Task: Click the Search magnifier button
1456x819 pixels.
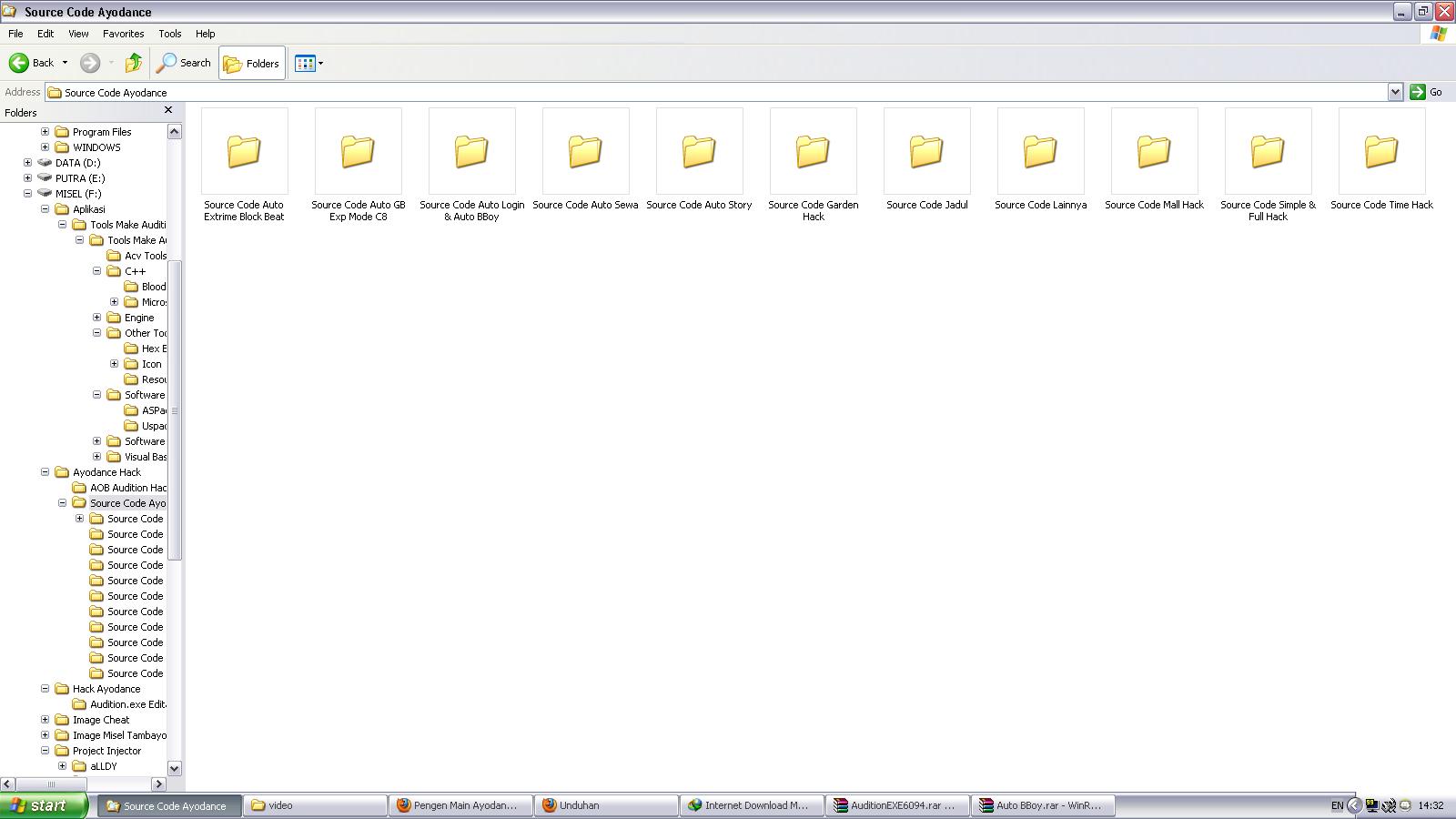Action: [x=184, y=63]
